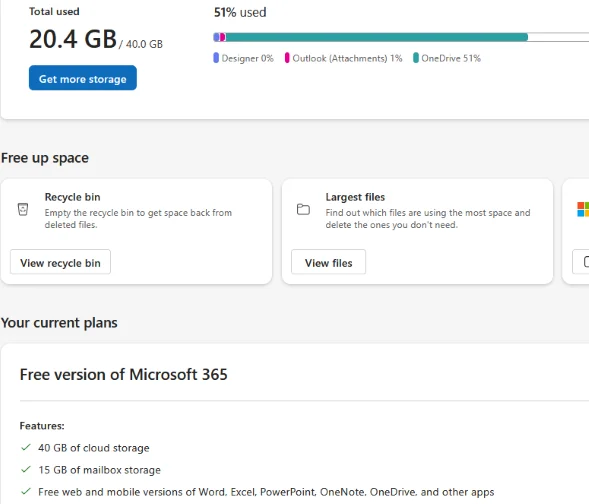The height and width of the screenshot is (504, 589).
Task: Click the Features: label
Action: point(42,426)
